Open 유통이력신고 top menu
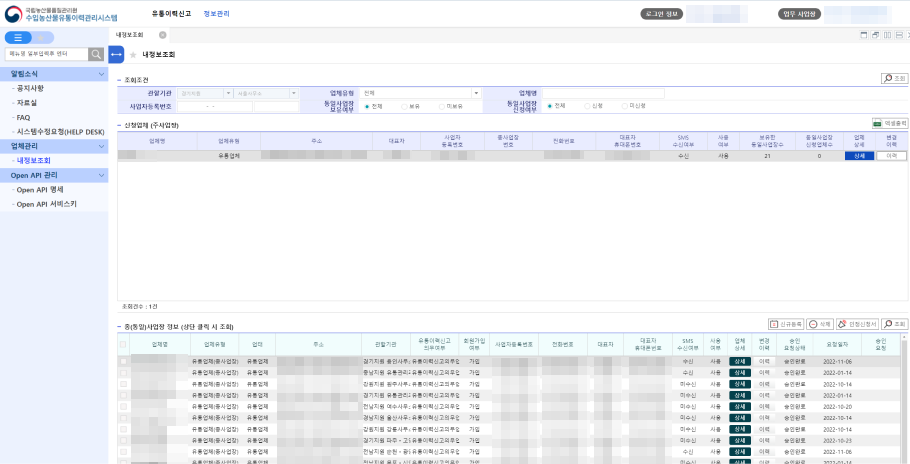The image size is (910, 464). (171, 14)
